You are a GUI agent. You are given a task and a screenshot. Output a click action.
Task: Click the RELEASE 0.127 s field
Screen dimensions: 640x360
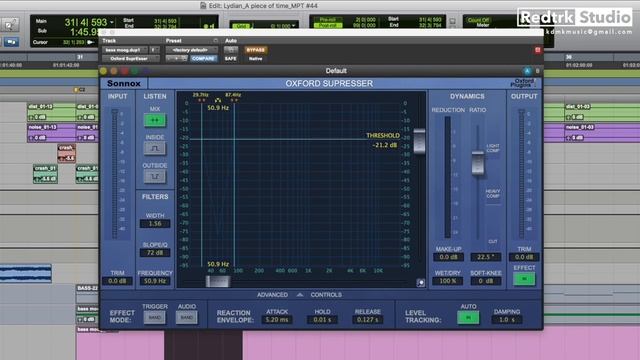pyautogui.click(x=368, y=320)
